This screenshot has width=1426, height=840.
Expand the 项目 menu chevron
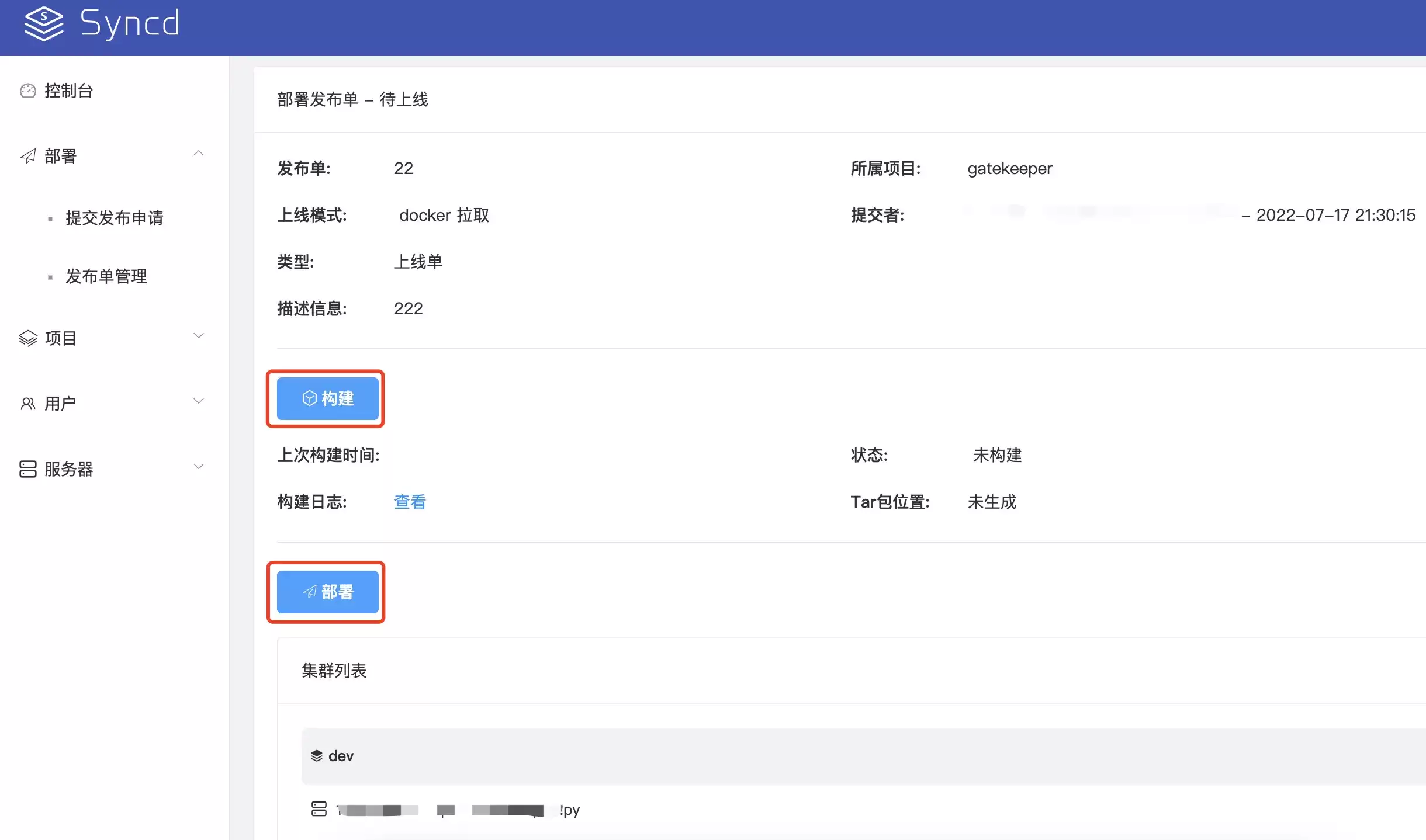point(199,336)
